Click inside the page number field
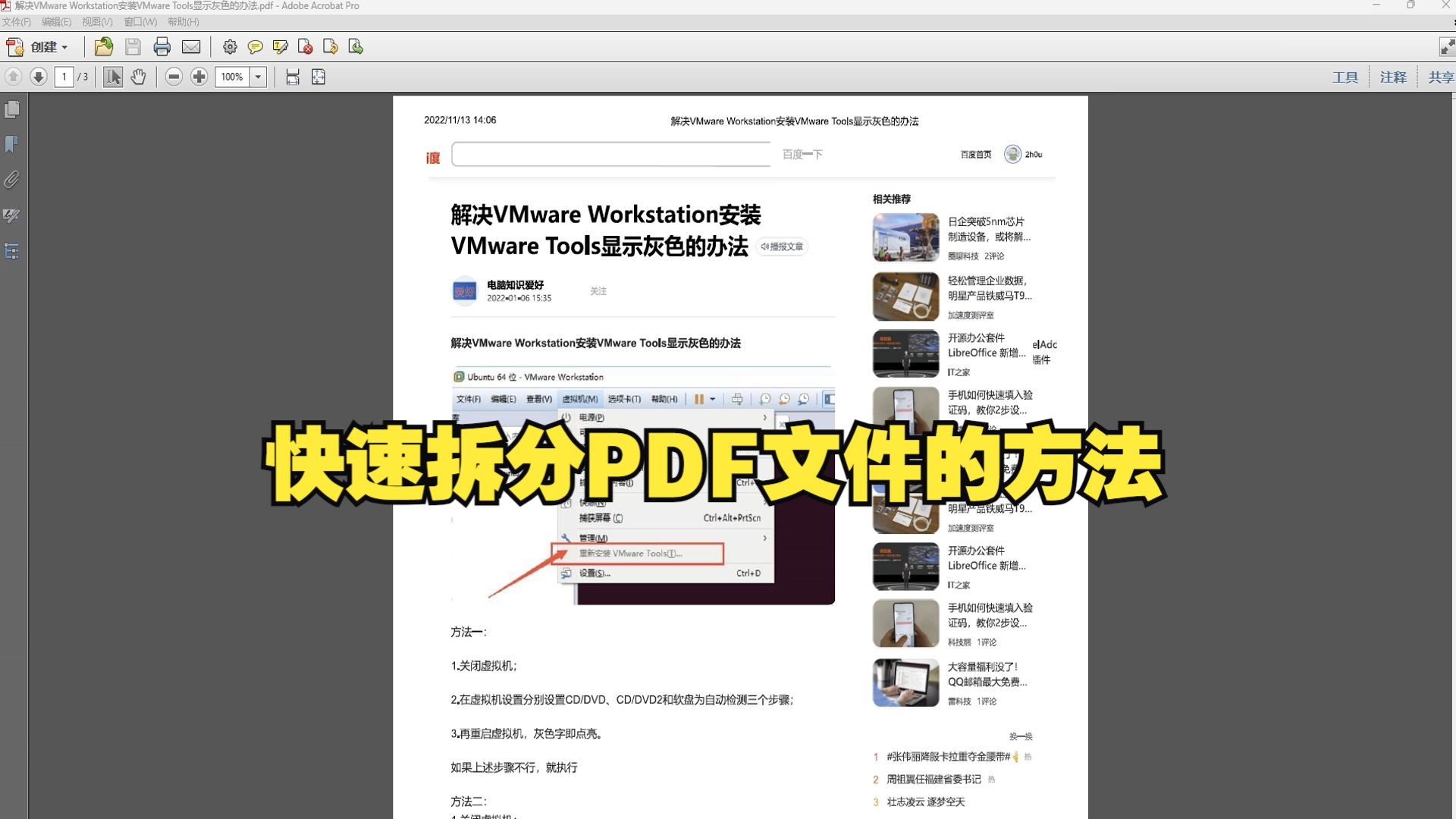This screenshot has width=1456, height=819. [x=64, y=76]
